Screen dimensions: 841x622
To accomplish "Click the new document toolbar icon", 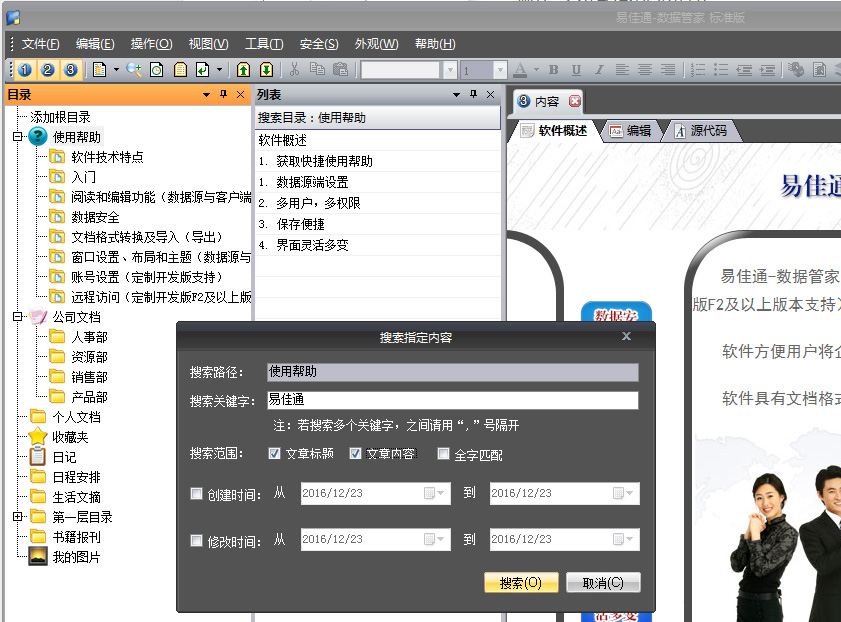I will (99, 70).
